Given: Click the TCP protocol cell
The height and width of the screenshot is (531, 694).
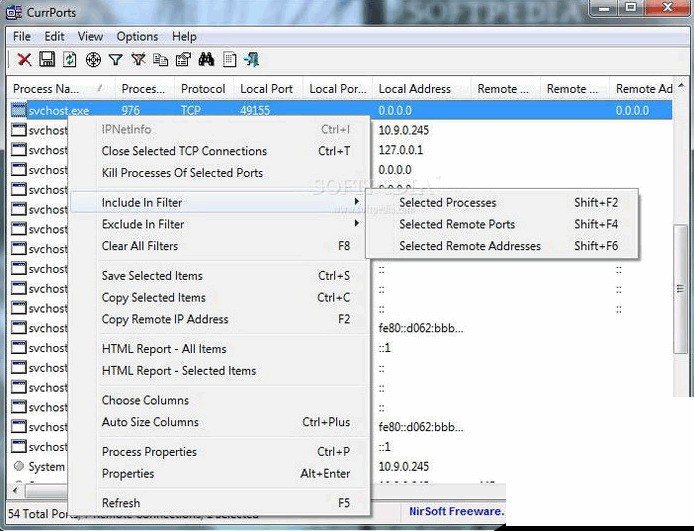Looking at the screenshot, I should (191, 110).
